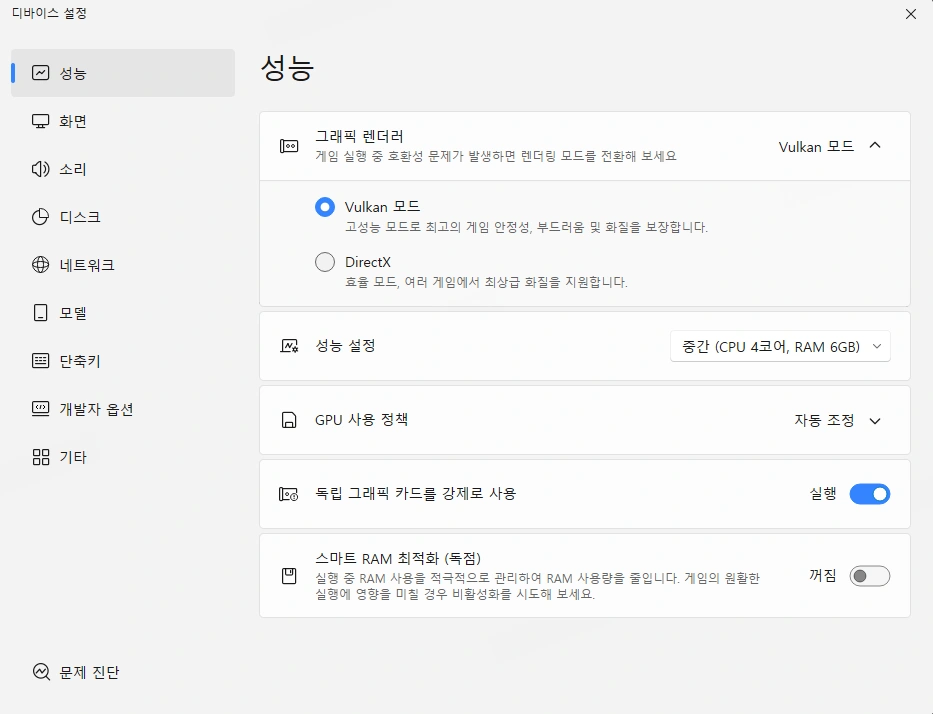Open the 소리 settings tab
The height and width of the screenshot is (714, 933).
coord(123,169)
